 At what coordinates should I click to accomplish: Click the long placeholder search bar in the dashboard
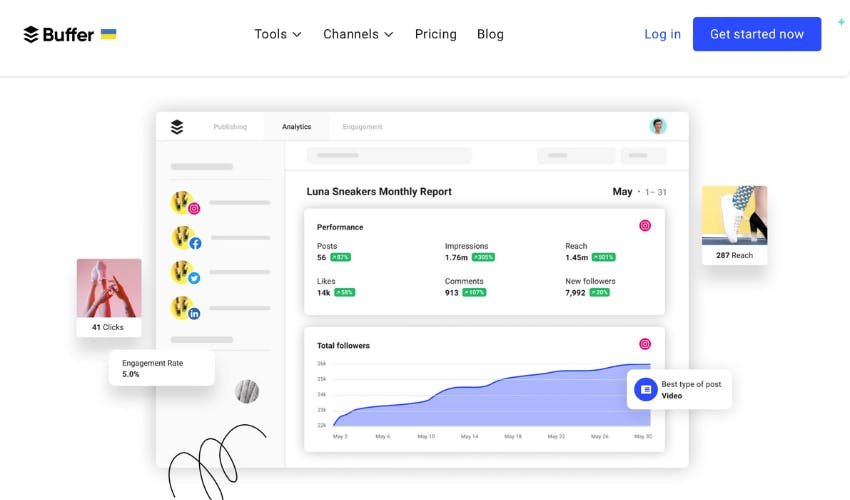[389, 156]
